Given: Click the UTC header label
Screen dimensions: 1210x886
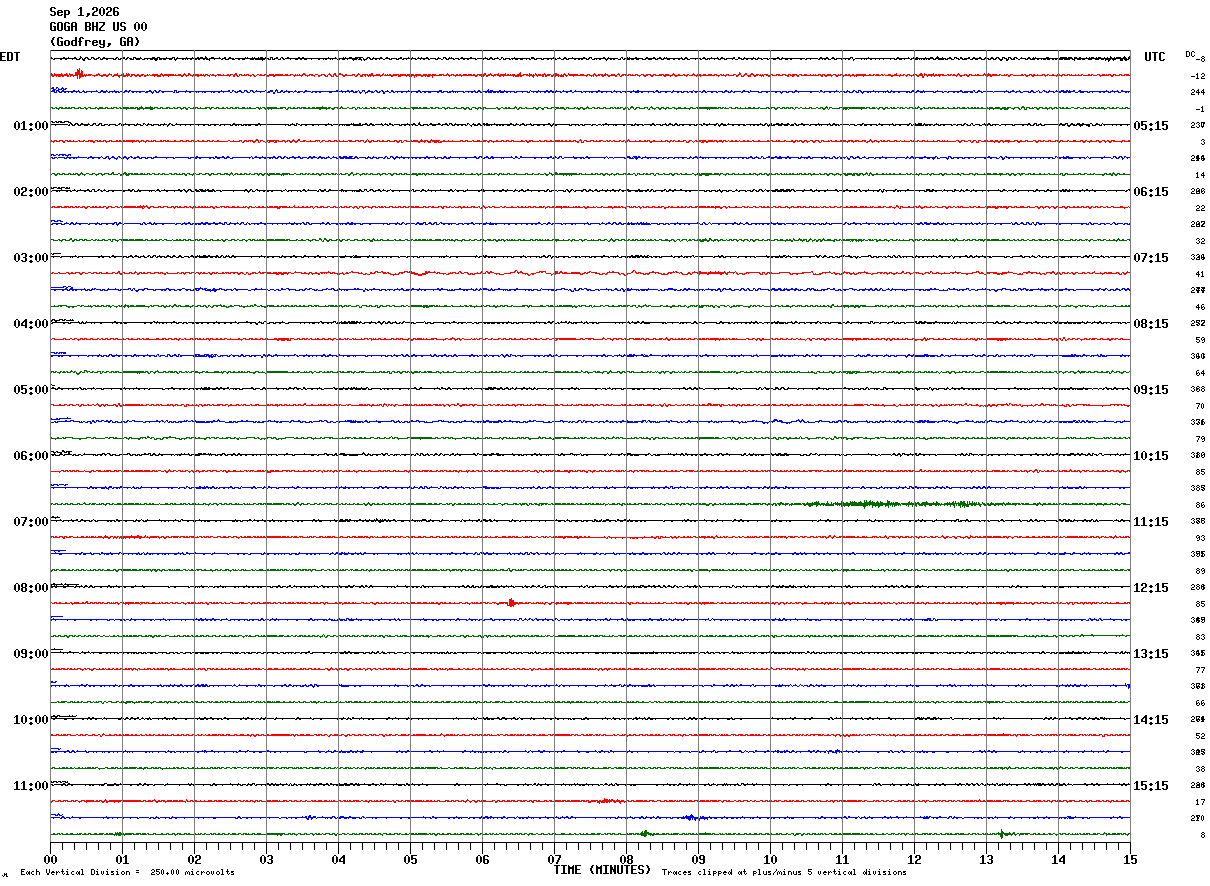Looking at the screenshot, I should [x=1155, y=57].
